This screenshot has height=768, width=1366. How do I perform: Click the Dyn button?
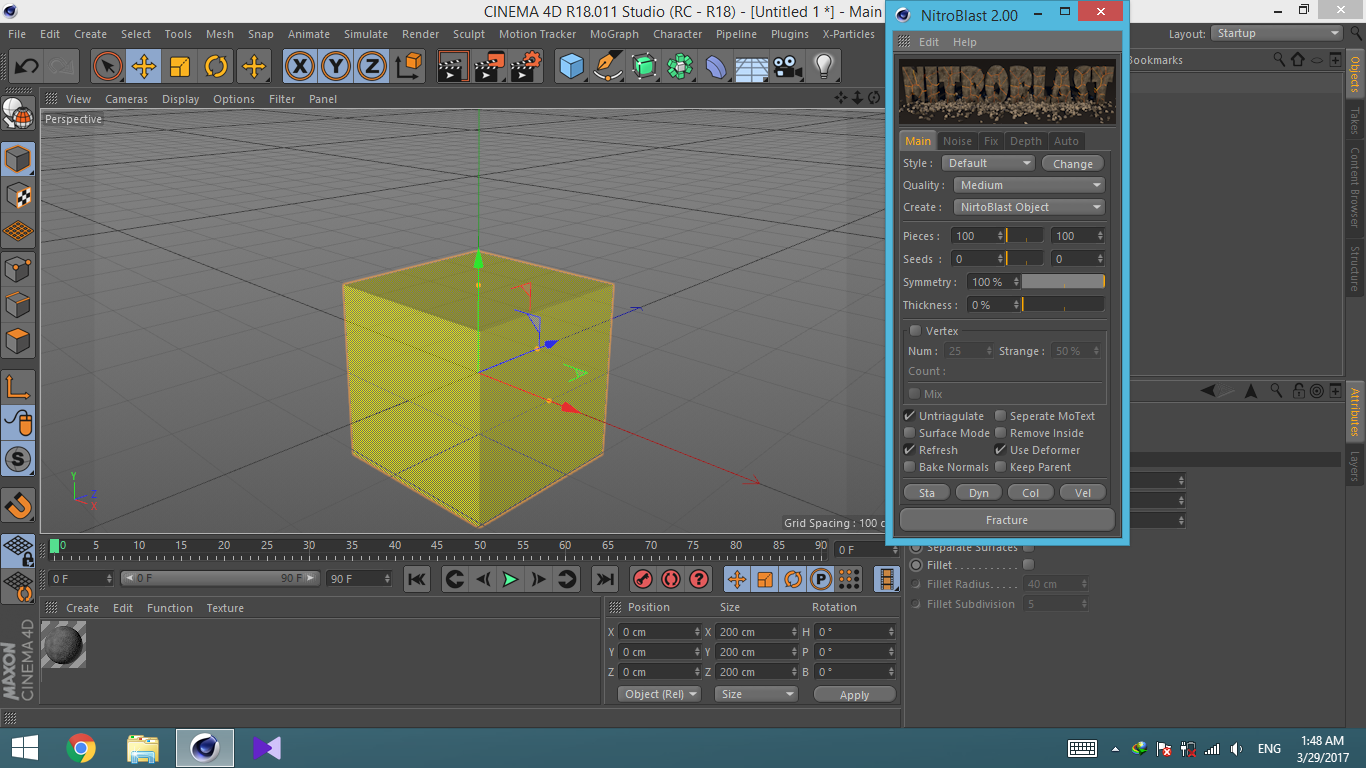click(x=979, y=492)
